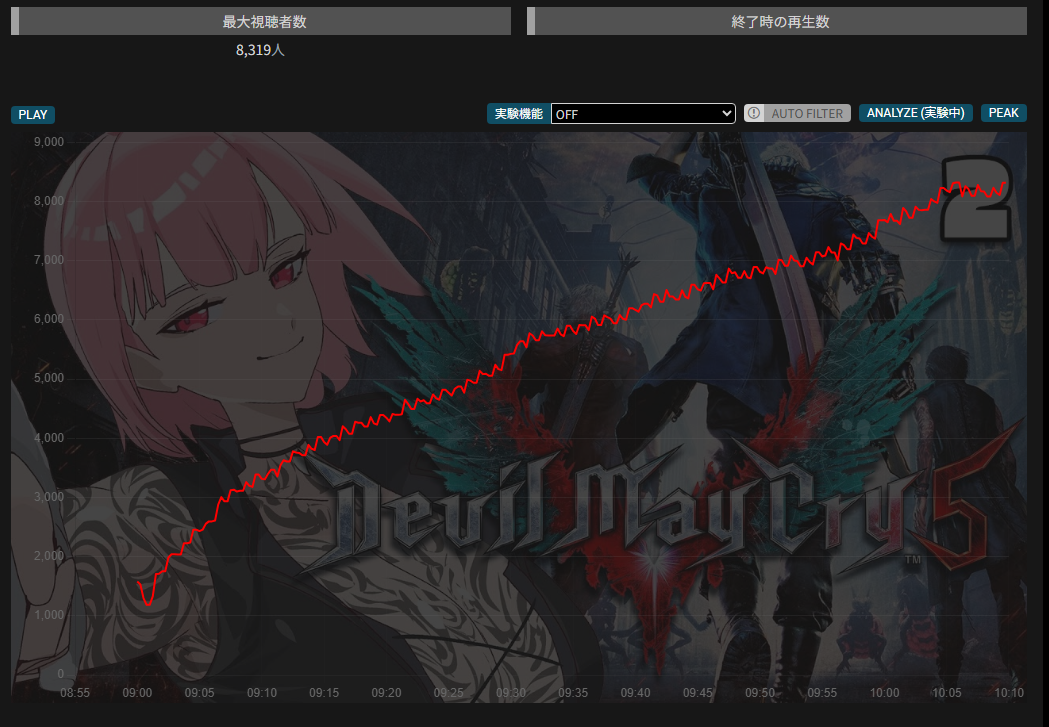Screen dimensions: 1049x727
Task: Click the 実験機能 label
Action: 518,114
